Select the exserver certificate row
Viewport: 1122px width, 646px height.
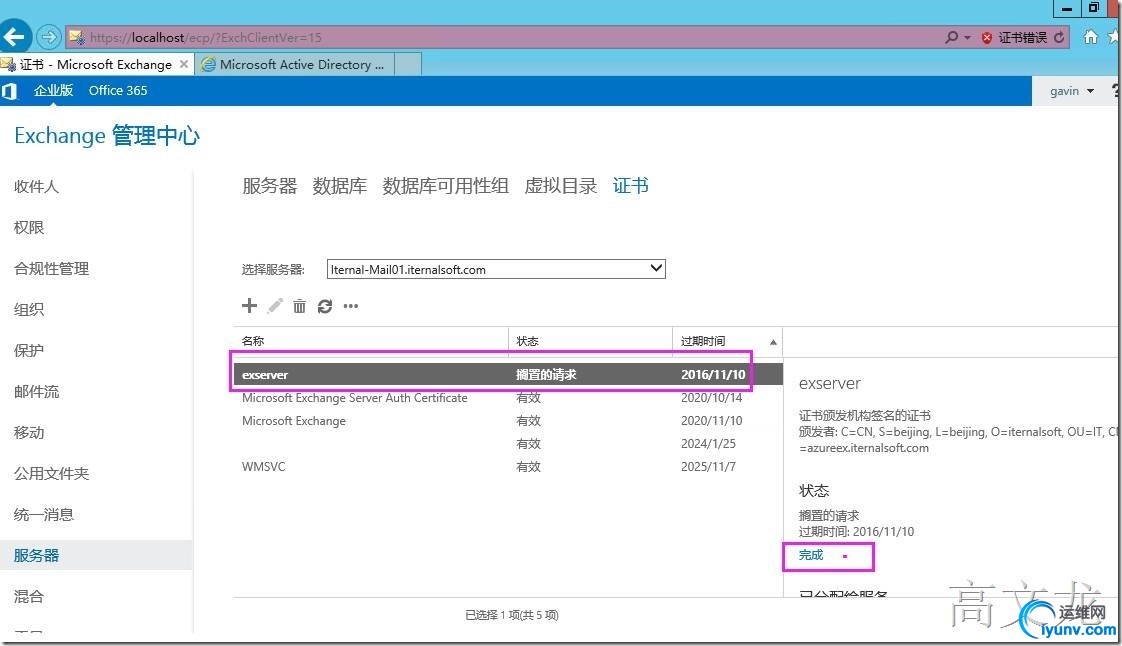(508, 374)
